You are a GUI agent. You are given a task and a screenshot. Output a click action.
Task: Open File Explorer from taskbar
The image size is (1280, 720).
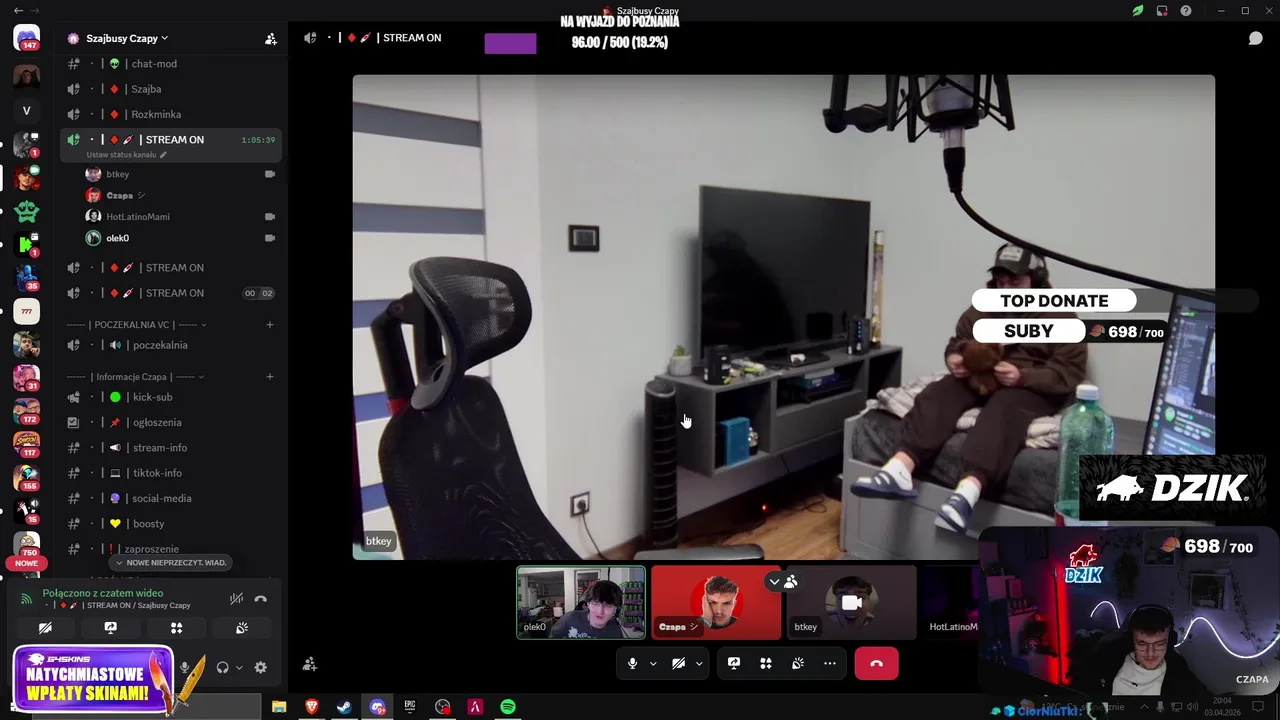click(x=279, y=707)
